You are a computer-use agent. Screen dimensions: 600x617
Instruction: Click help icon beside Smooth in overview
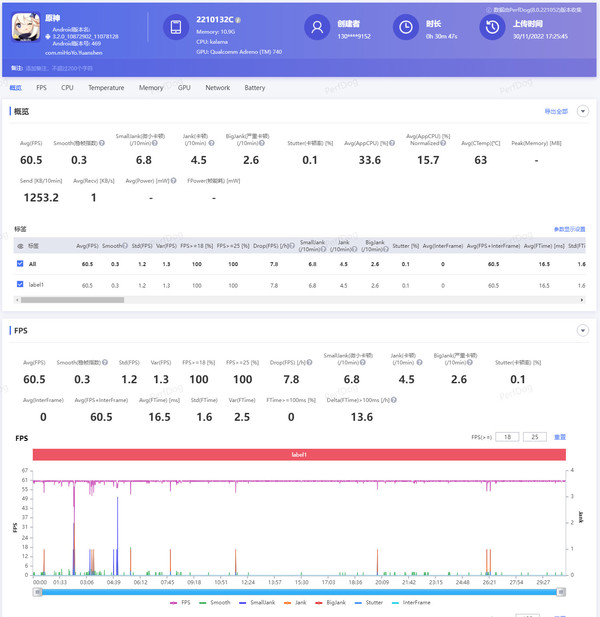102,143
